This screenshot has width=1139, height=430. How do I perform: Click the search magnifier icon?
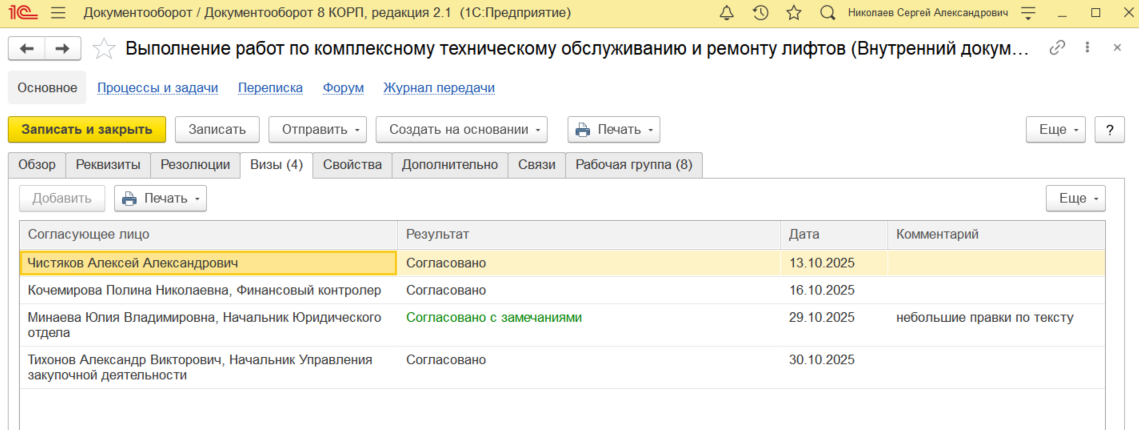pyautogui.click(x=827, y=13)
